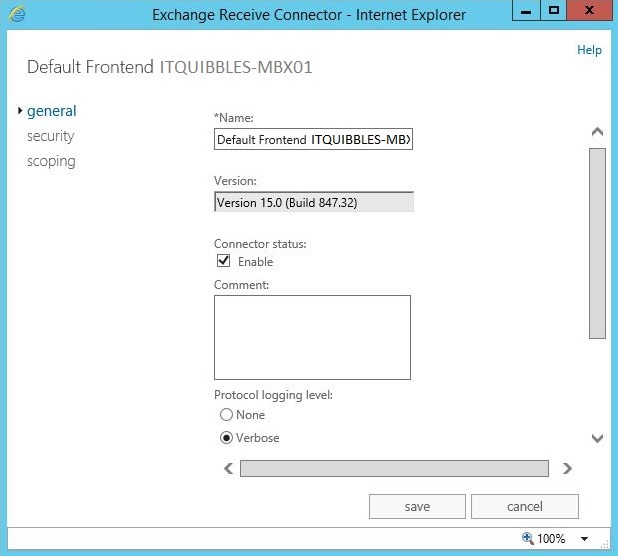Screen dimensions: 618x556
Task: Open the general tab
Action: pos(52,112)
